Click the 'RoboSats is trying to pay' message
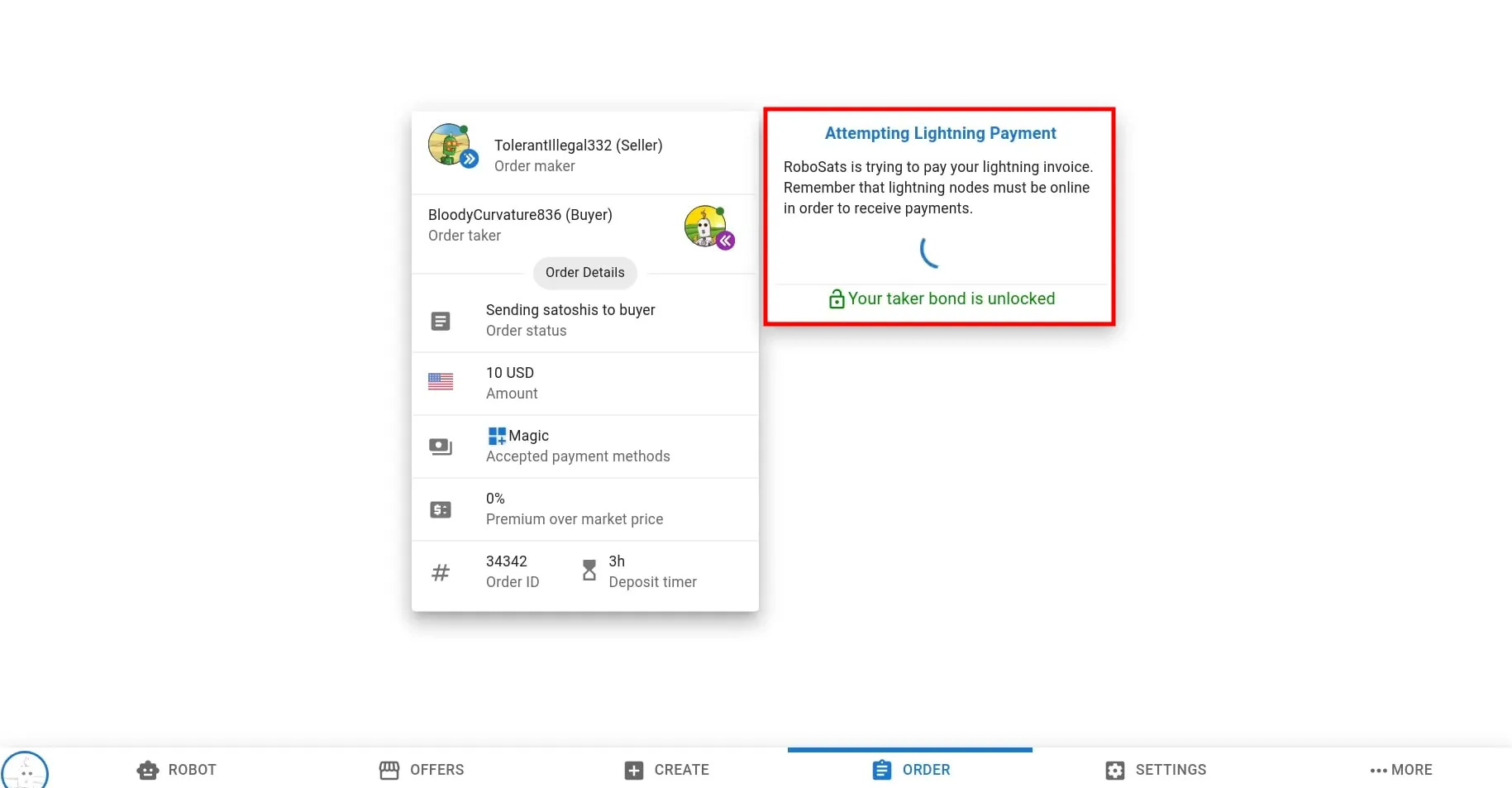Image resolution: width=1512 pixels, height=788 pixels. pos(938,188)
